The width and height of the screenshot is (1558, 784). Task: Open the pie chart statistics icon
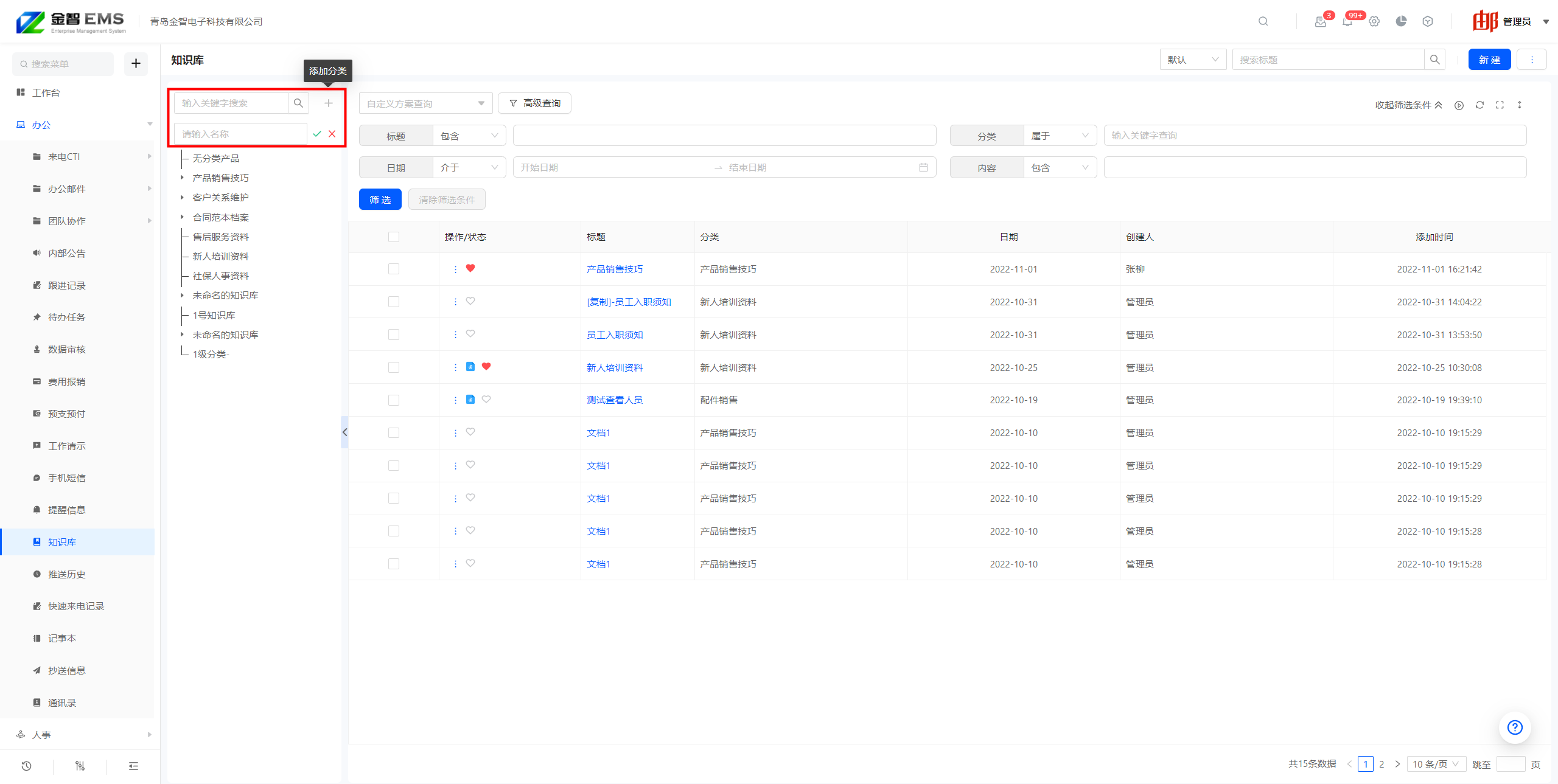click(1401, 21)
